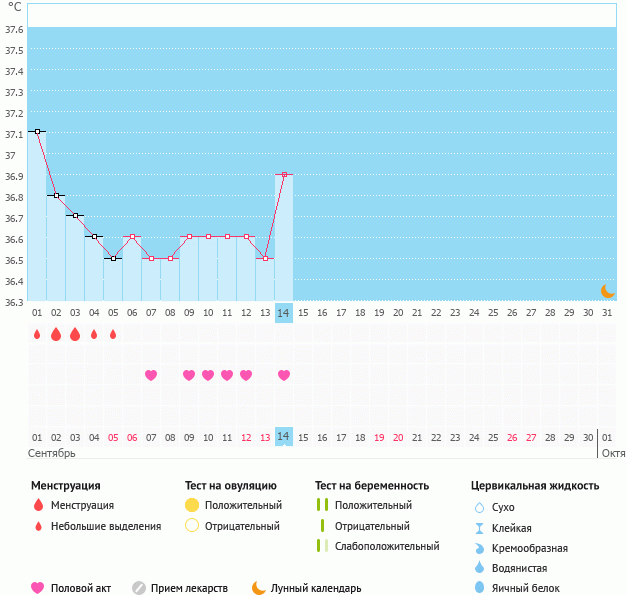
Task: Click the green positive pregnancy test icon
Action: pos(322,505)
